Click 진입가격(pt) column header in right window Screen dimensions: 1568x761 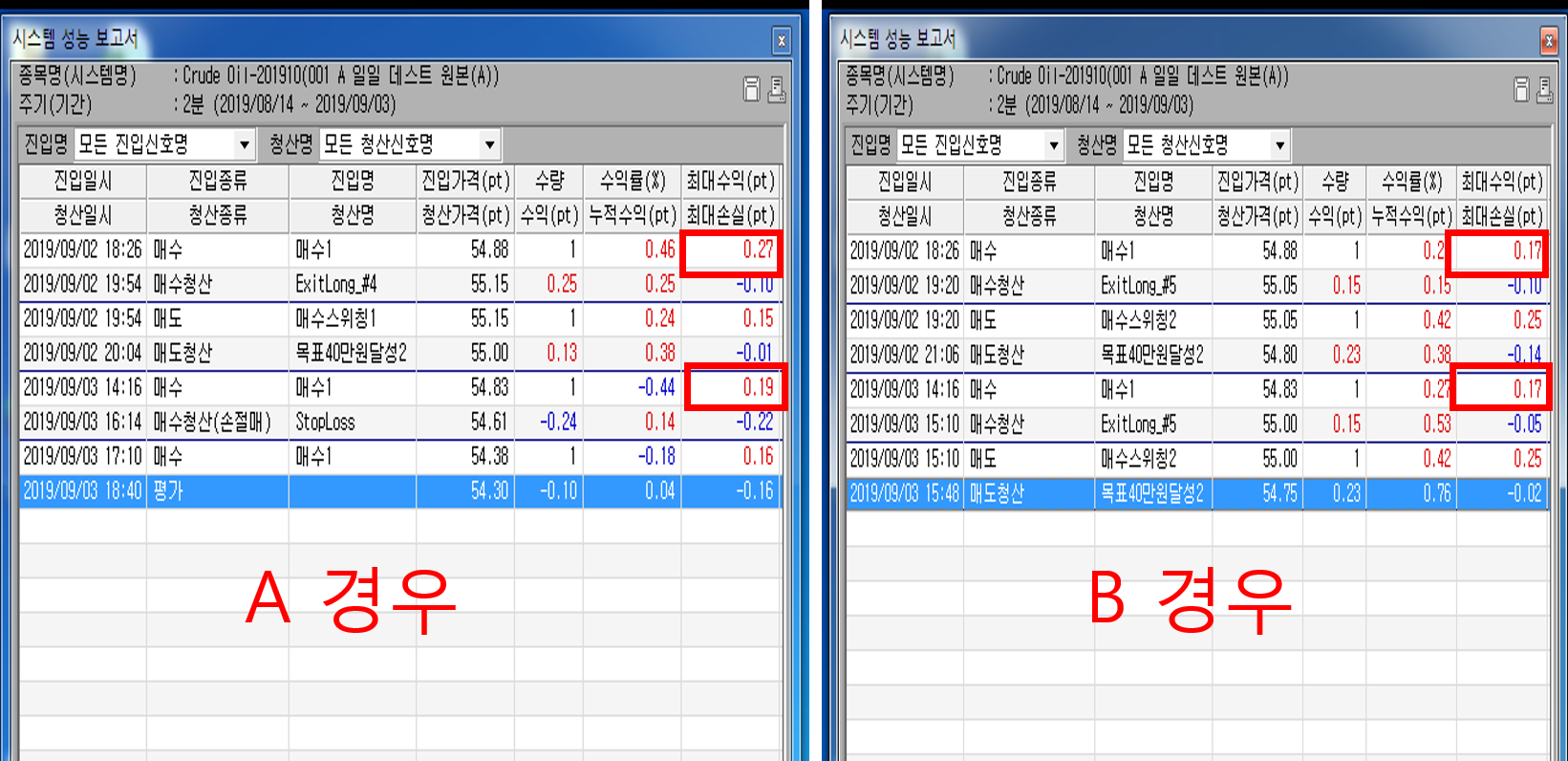pos(1257,182)
